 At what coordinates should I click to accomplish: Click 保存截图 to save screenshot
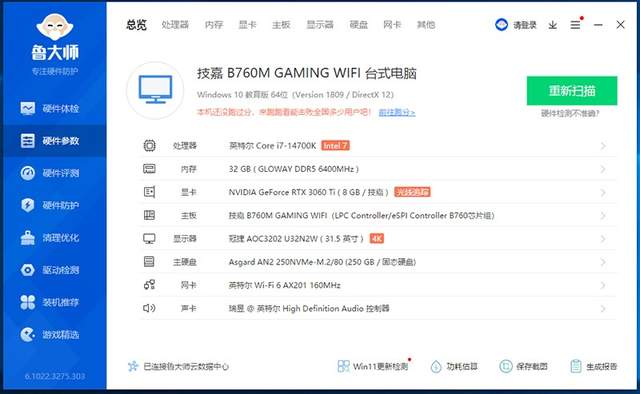[x=523, y=366]
